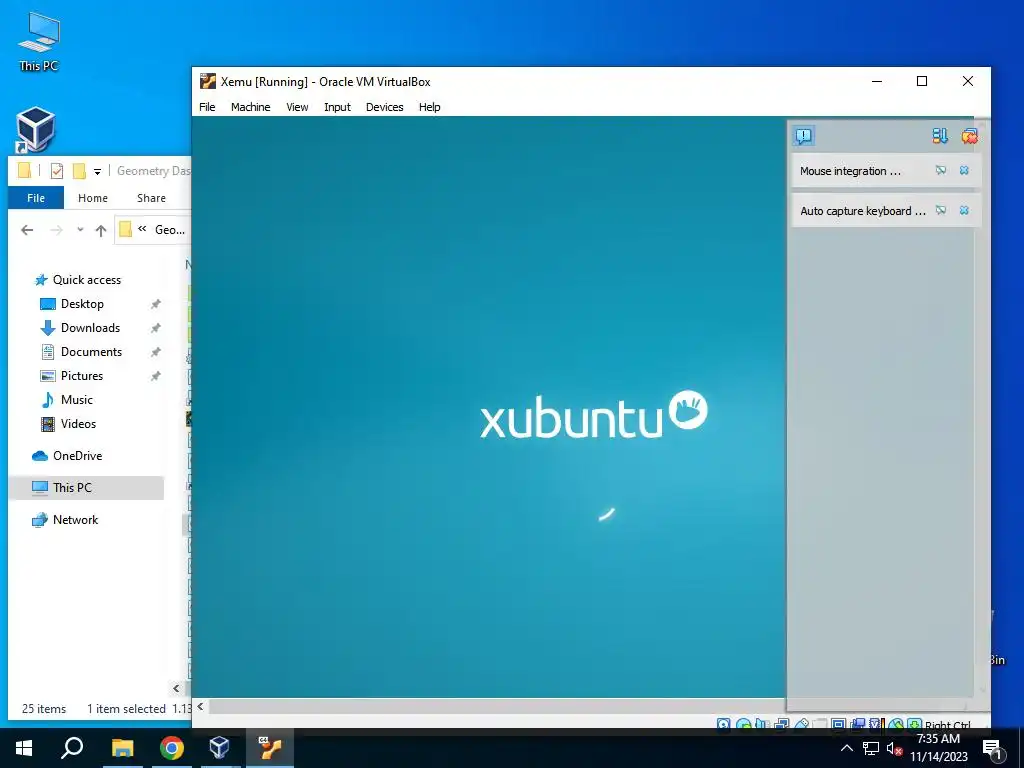This screenshot has width=1024, height=768.
Task: Open the Machine menu
Action: (x=250, y=107)
